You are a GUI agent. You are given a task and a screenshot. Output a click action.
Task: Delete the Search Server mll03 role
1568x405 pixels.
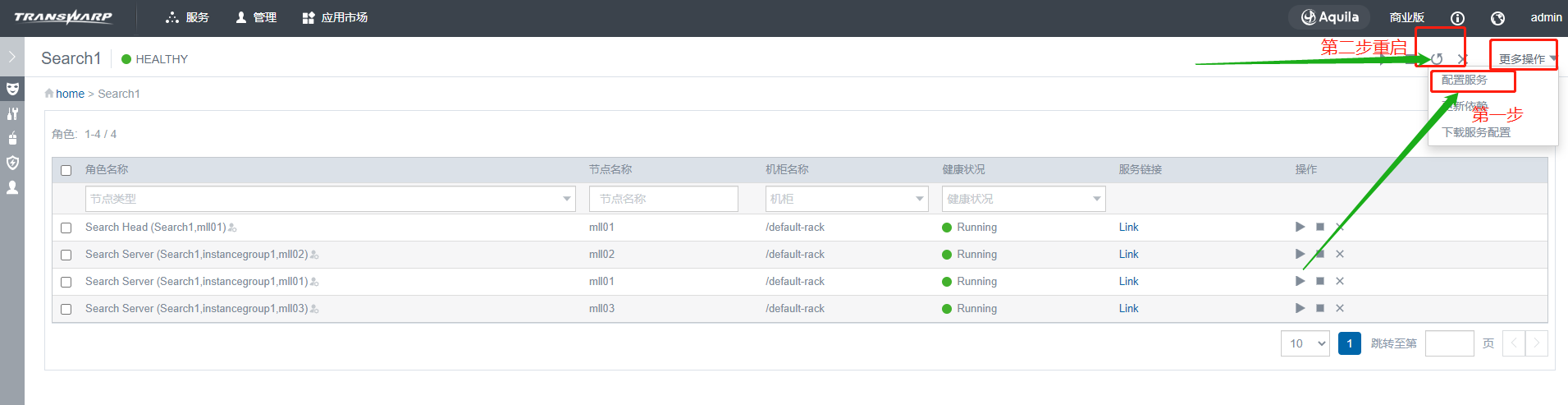pyautogui.click(x=1339, y=308)
